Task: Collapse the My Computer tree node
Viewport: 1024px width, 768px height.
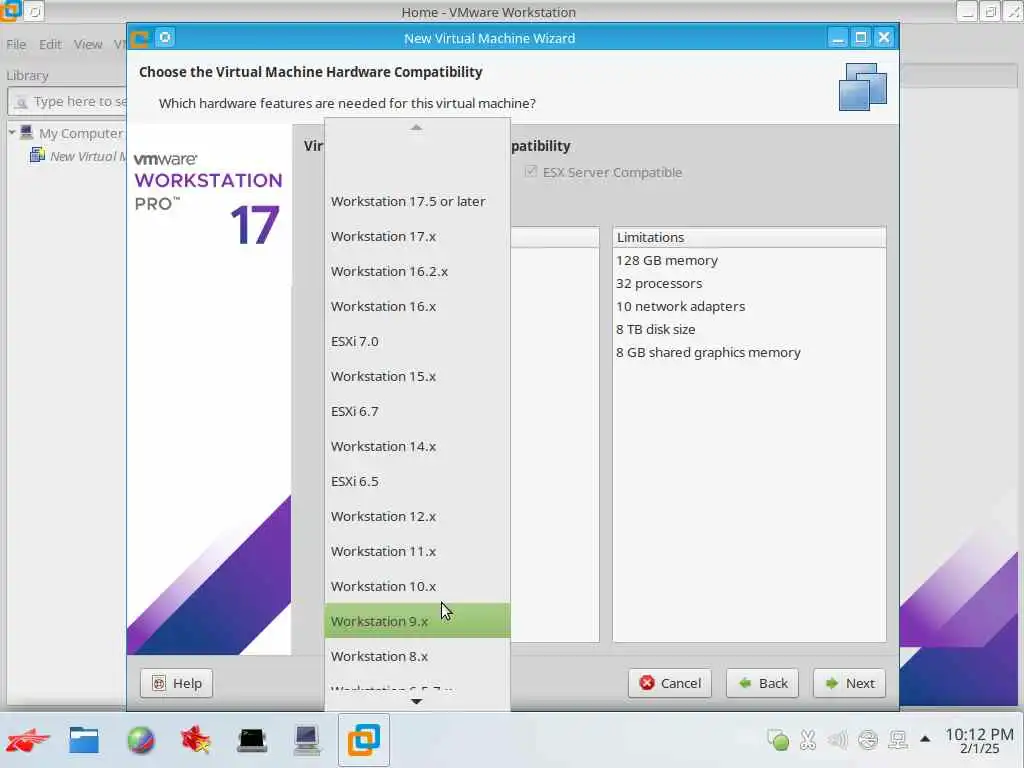Action: coord(12,133)
